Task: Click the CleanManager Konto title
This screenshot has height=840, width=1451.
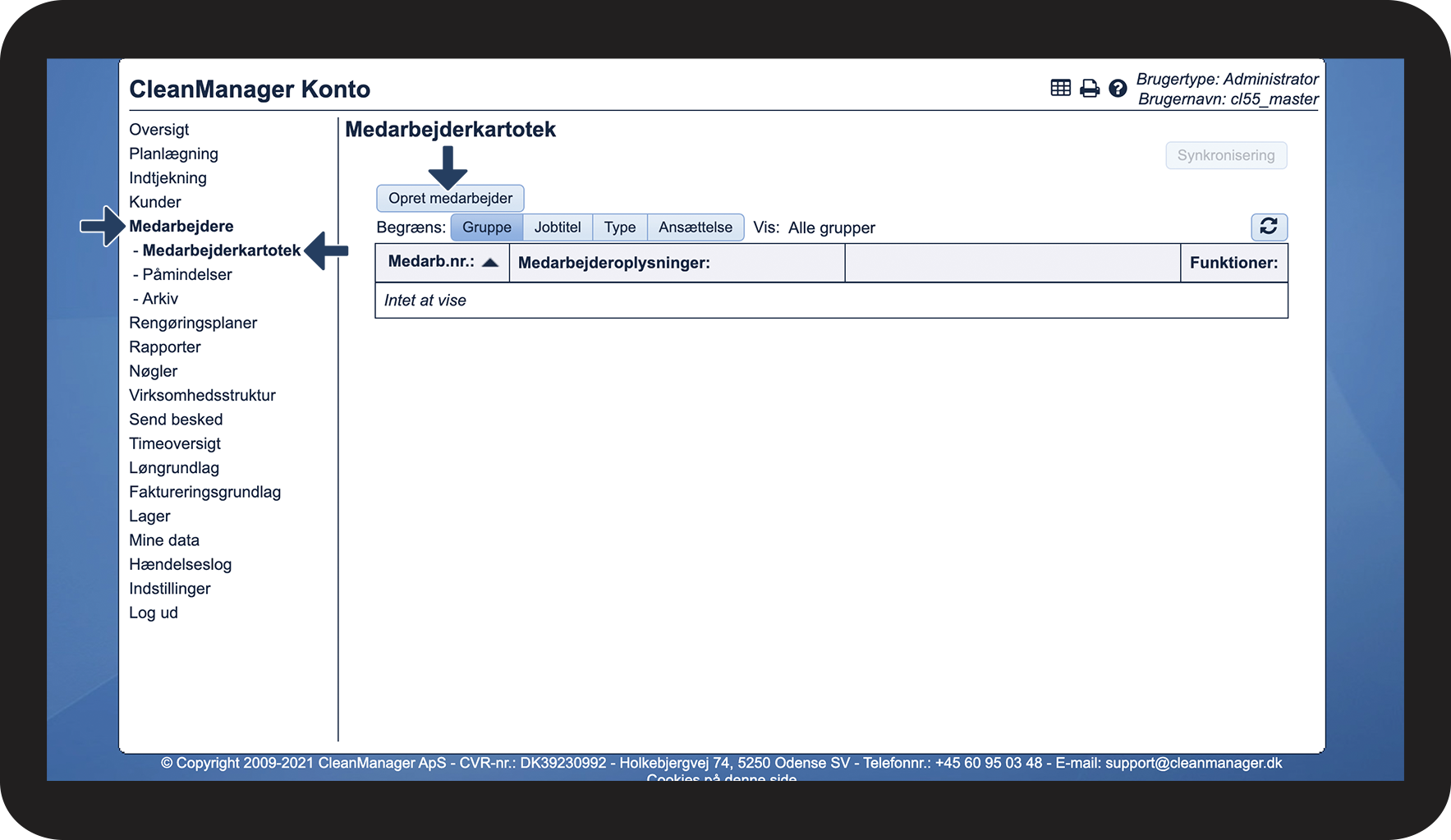Action: tap(250, 89)
